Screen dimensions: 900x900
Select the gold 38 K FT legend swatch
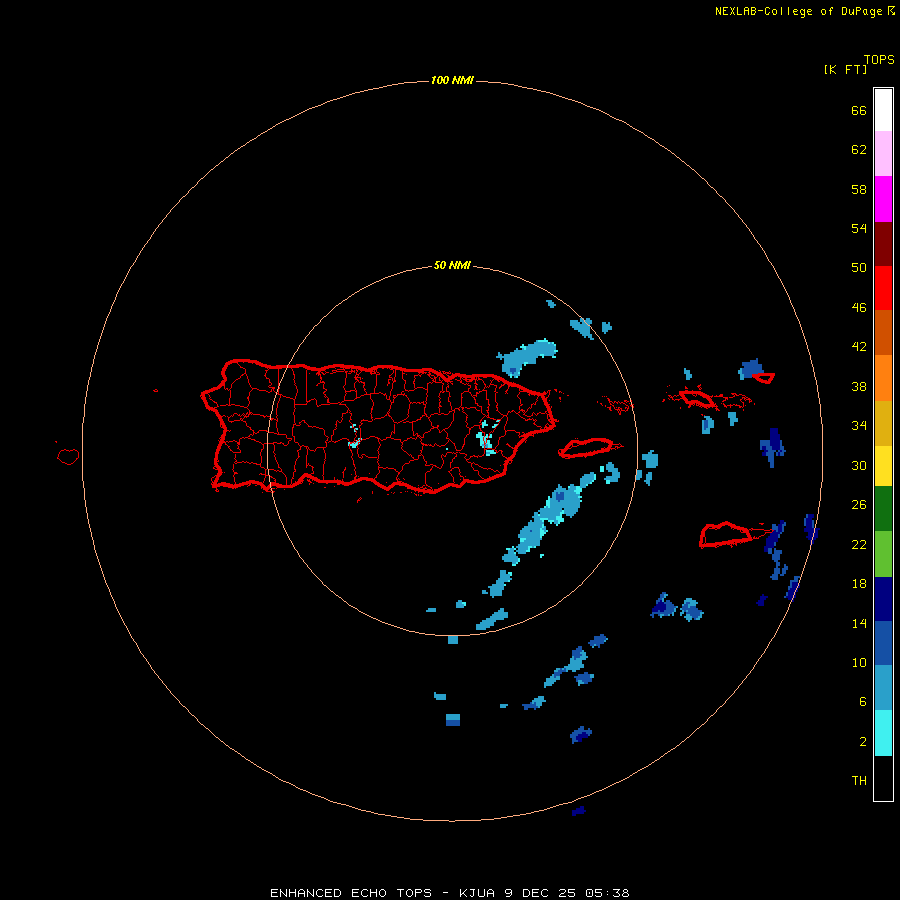tap(883, 423)
